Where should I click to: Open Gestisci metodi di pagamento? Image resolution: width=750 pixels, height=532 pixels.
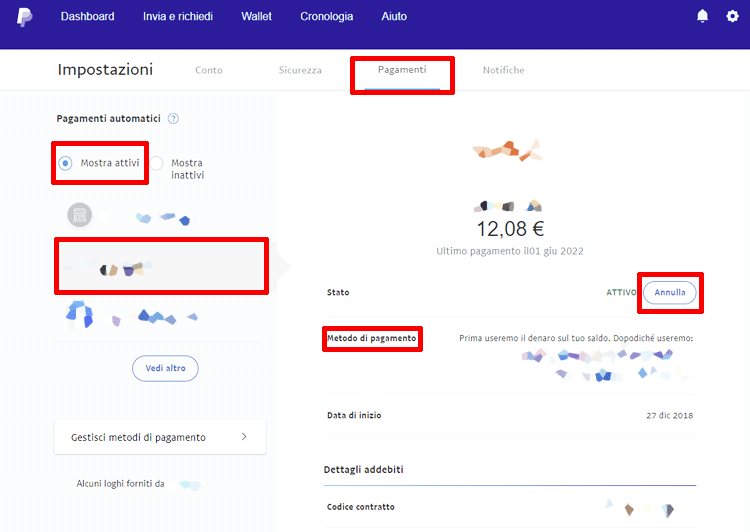160,437
